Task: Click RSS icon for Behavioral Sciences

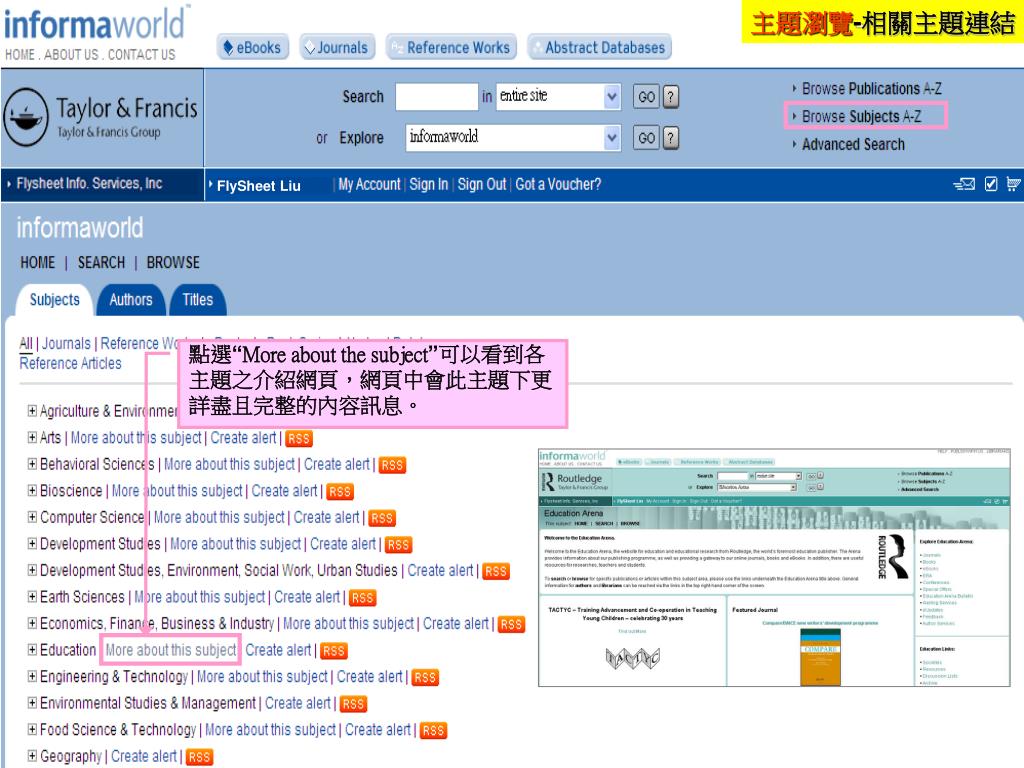Action: point(392,465)
